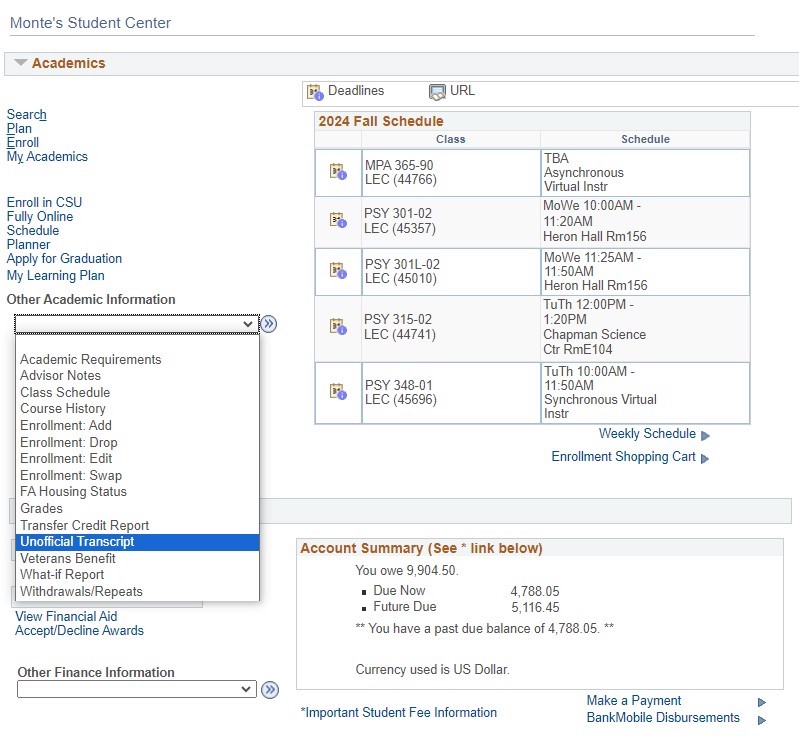
Task: Click the Future Due amount 5,116.45
Action: pos(535,607)
